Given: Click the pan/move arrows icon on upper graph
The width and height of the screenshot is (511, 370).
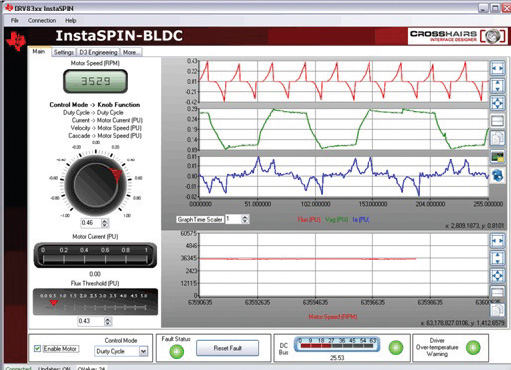Looking at the screenshot, I should (x=497, y=103).
